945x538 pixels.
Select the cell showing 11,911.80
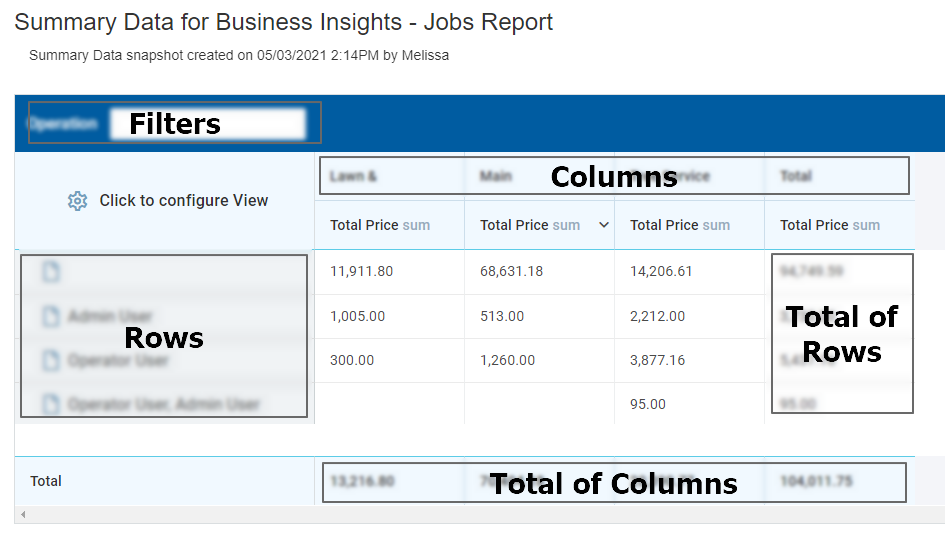(361, 271)
